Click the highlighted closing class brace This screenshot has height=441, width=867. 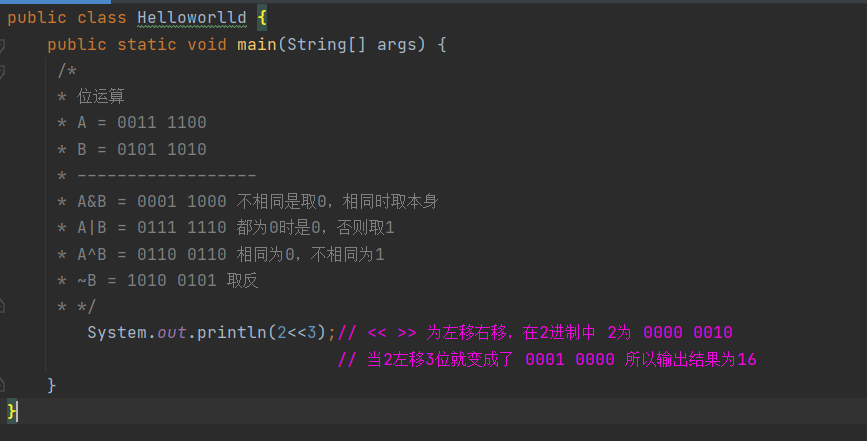[12, 410]
